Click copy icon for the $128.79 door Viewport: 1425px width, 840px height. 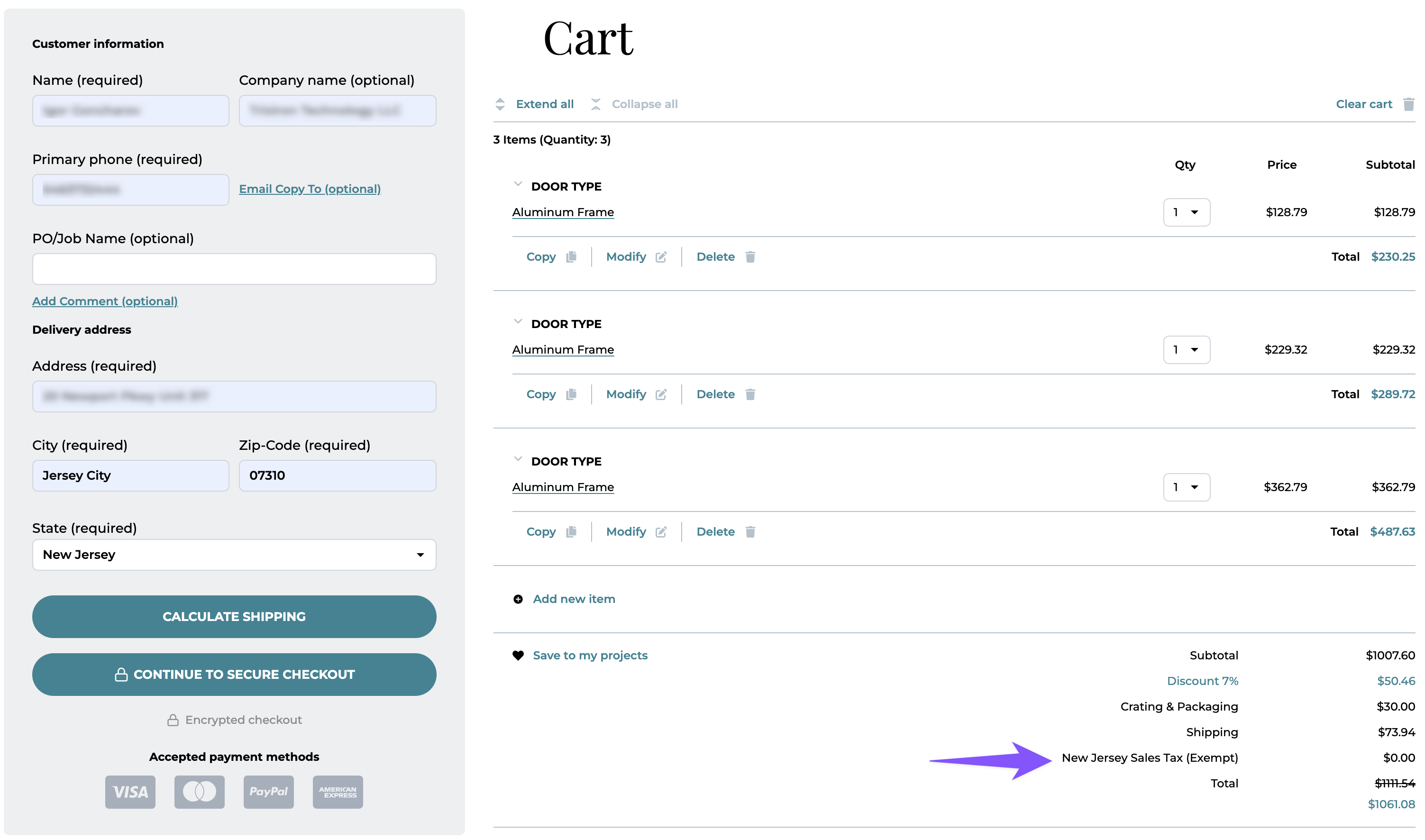pos(571,257)
